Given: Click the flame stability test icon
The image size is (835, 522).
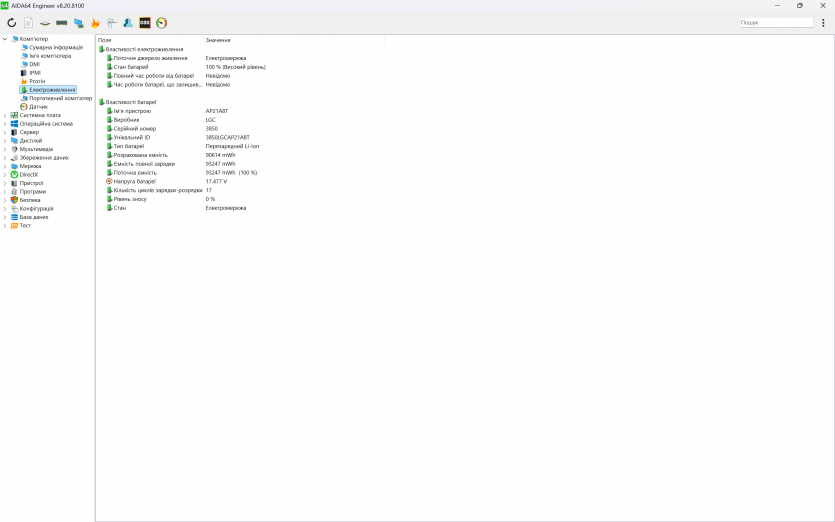Looking at the screenshot, I should 95,22.
